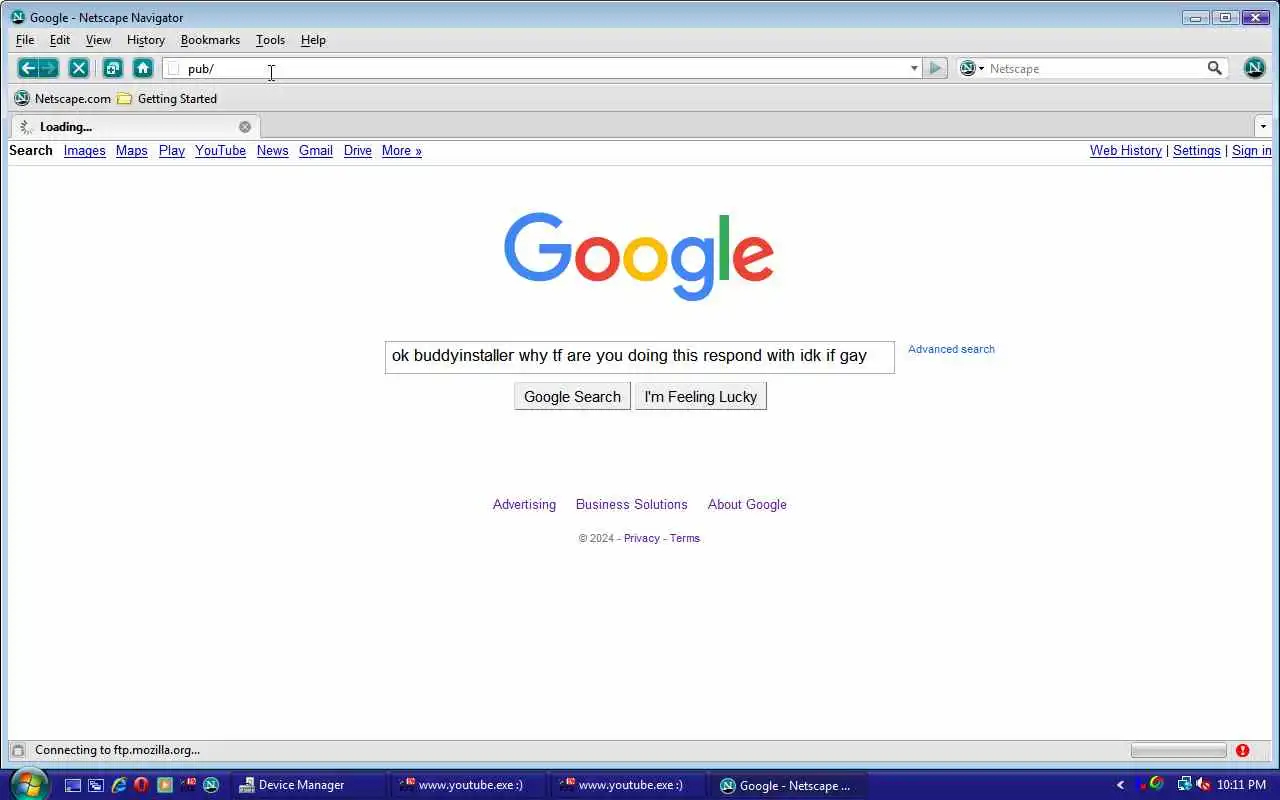Click the Google Search button
1280x800 pixels.
(572, 396)
